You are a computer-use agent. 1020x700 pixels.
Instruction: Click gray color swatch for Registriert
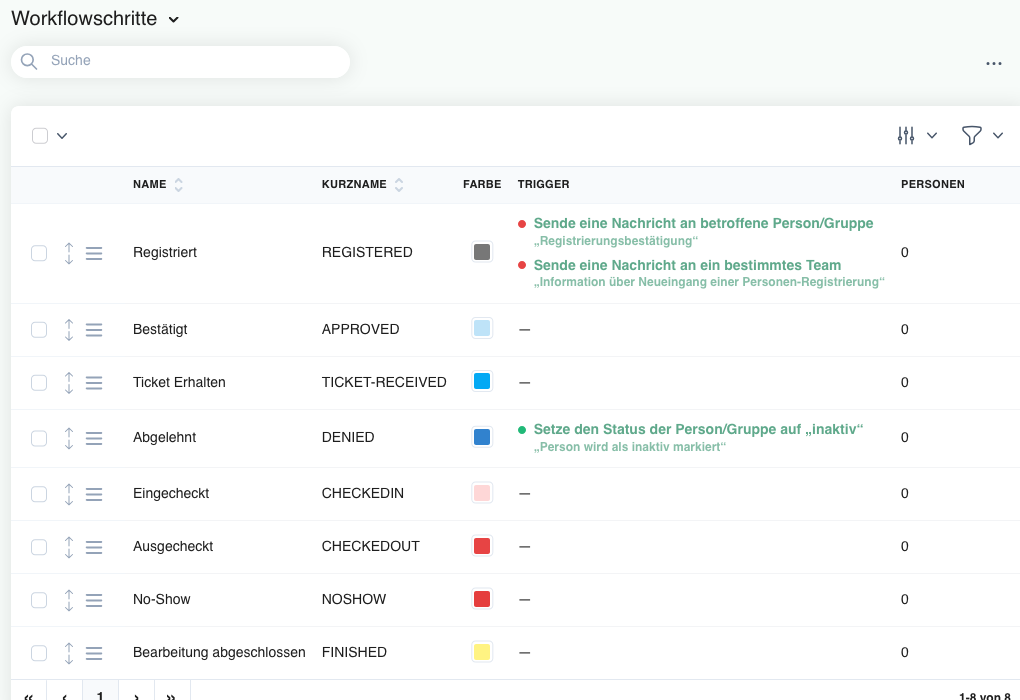tap(482, 252)
